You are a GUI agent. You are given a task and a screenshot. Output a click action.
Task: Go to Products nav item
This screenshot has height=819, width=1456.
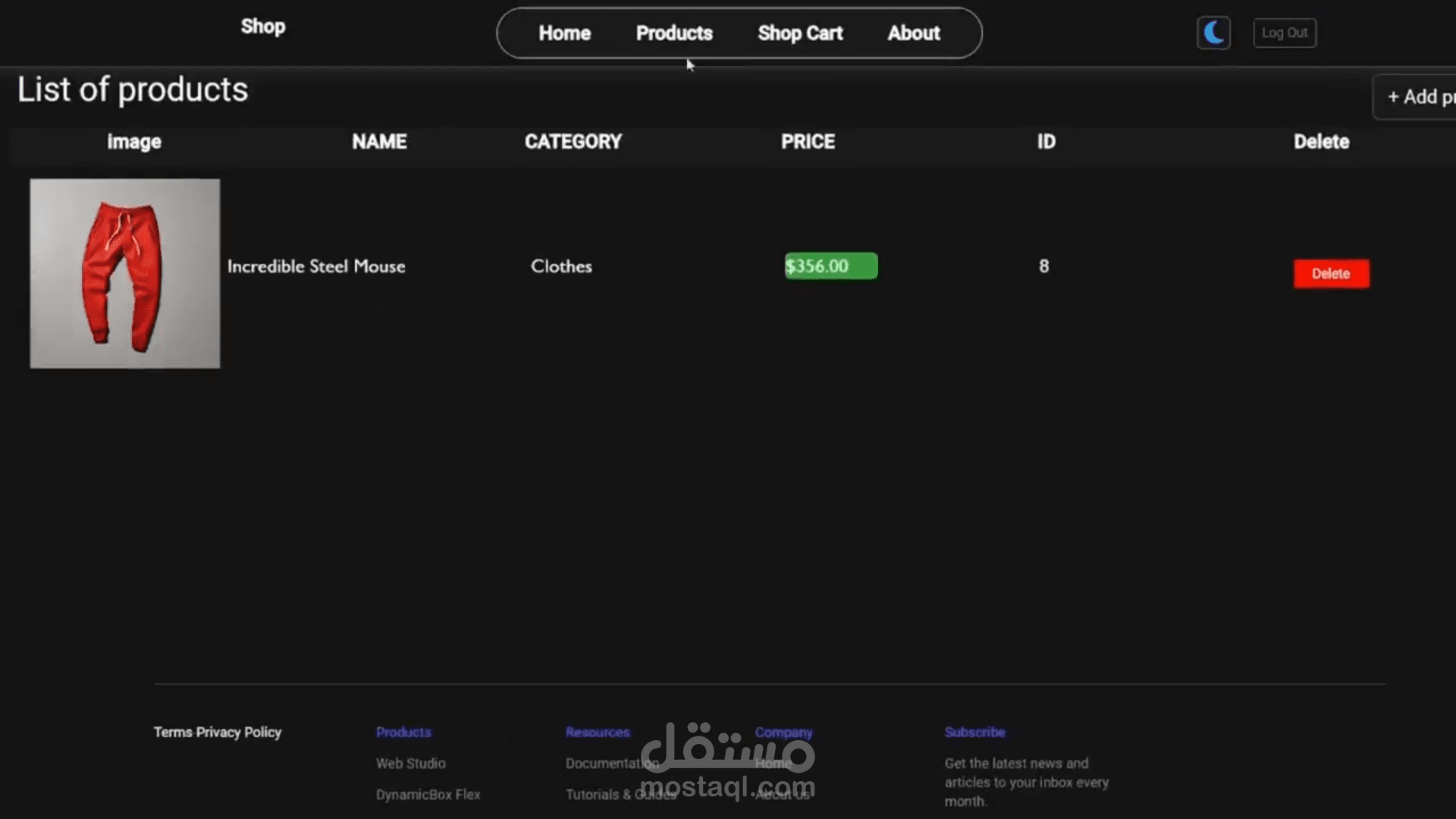tap(674, 33)
